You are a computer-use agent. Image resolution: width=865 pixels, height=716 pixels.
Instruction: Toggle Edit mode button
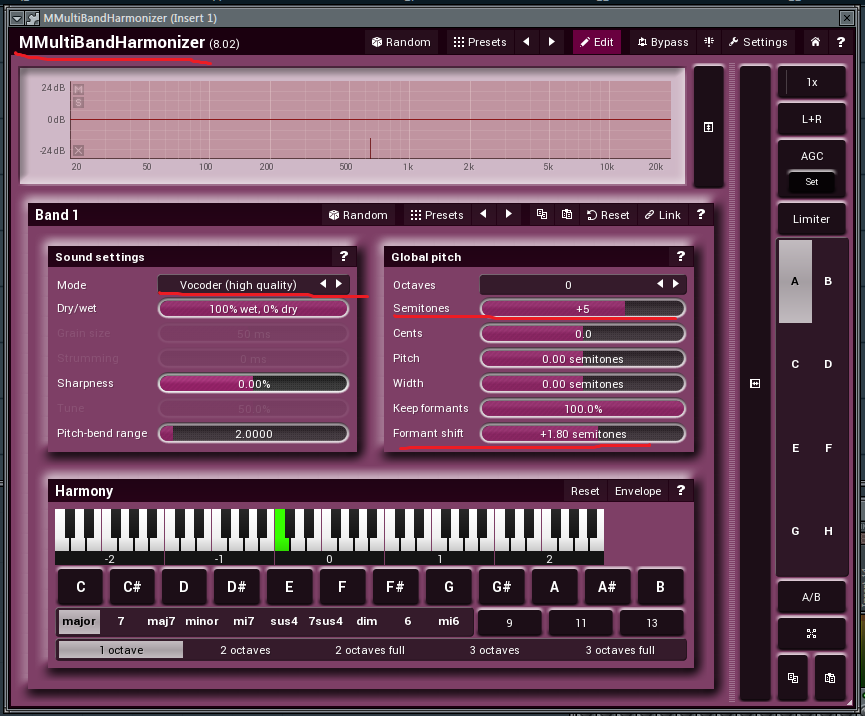coord(597,42)
